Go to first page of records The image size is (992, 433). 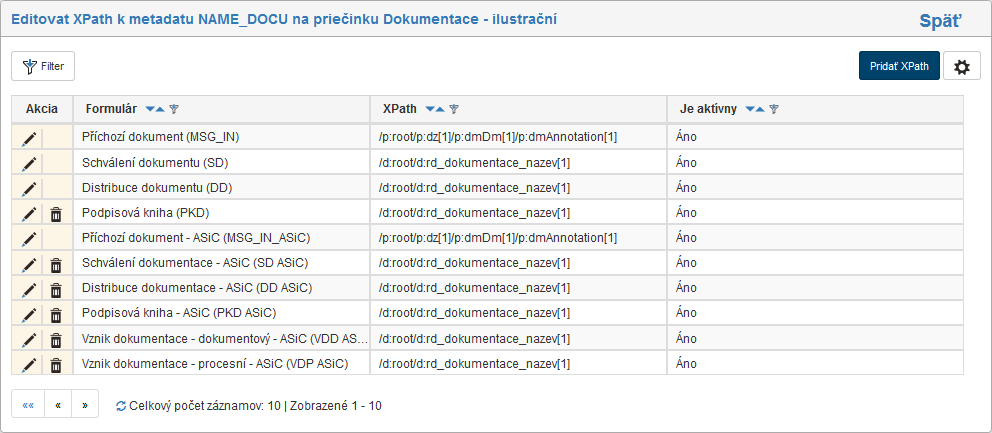(28, 405)
